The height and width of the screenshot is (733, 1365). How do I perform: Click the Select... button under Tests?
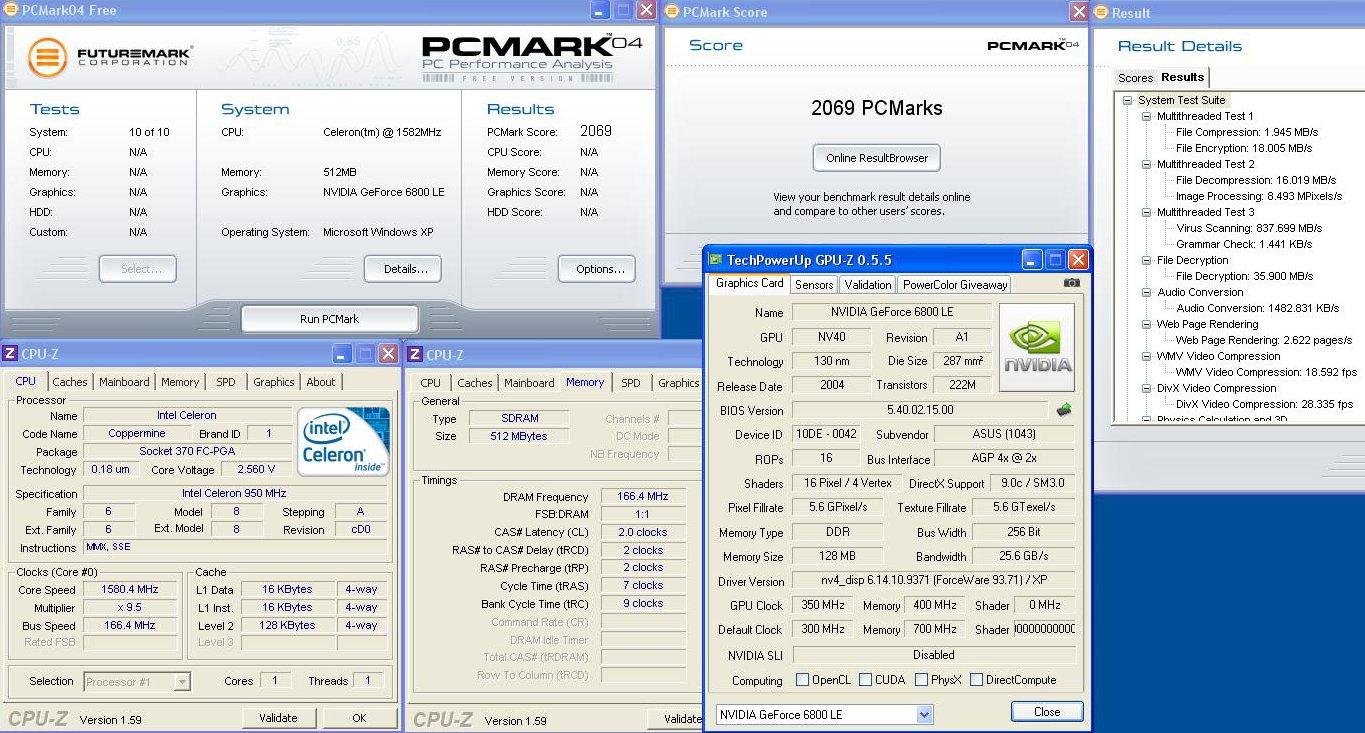tap(138, 269)
